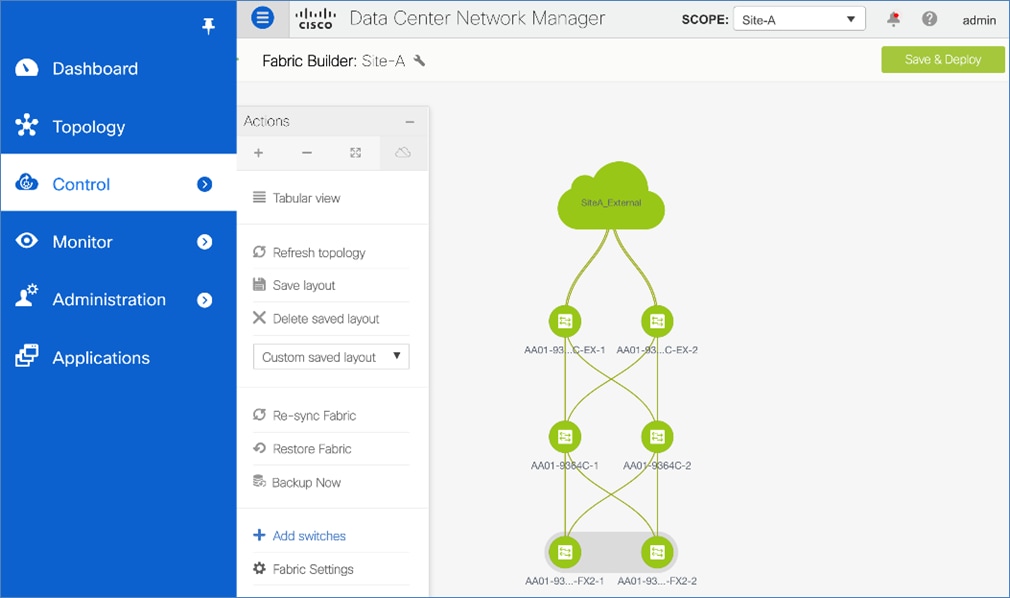Toggle the hamburger menu button
1010x598 pixels.
(262, 17)
